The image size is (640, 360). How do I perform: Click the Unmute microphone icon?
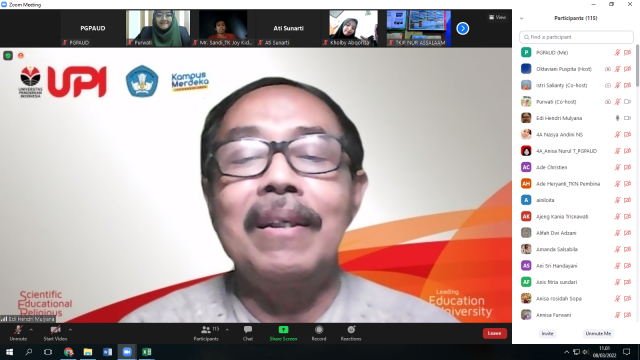pyautogui.click(x=18, y=330)
